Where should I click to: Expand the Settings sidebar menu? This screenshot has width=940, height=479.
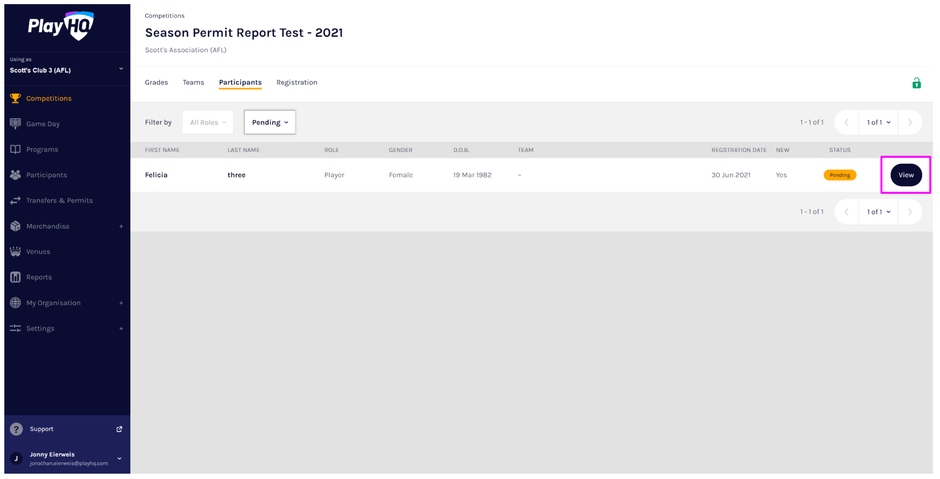(121, 328)
